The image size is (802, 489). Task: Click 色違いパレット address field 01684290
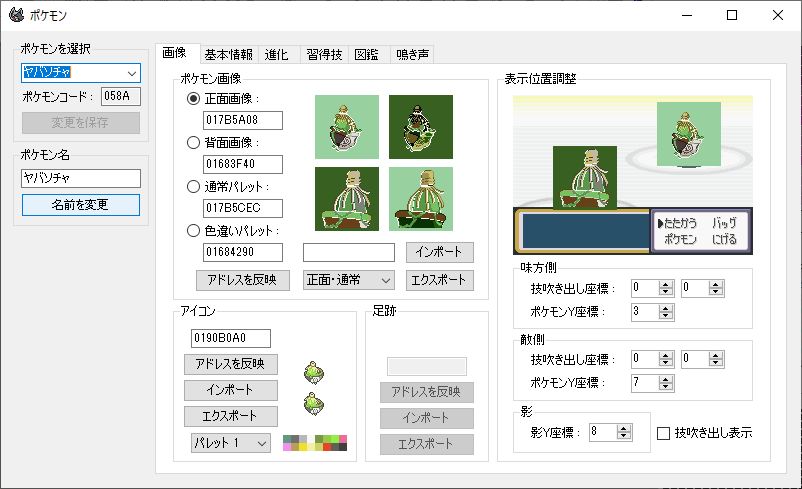[243, 253]
